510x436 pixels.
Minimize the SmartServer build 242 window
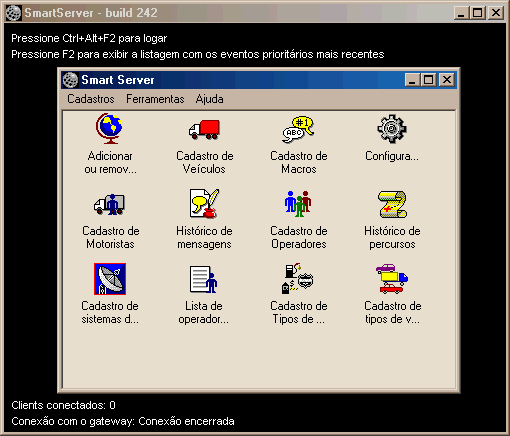(461, 13)
